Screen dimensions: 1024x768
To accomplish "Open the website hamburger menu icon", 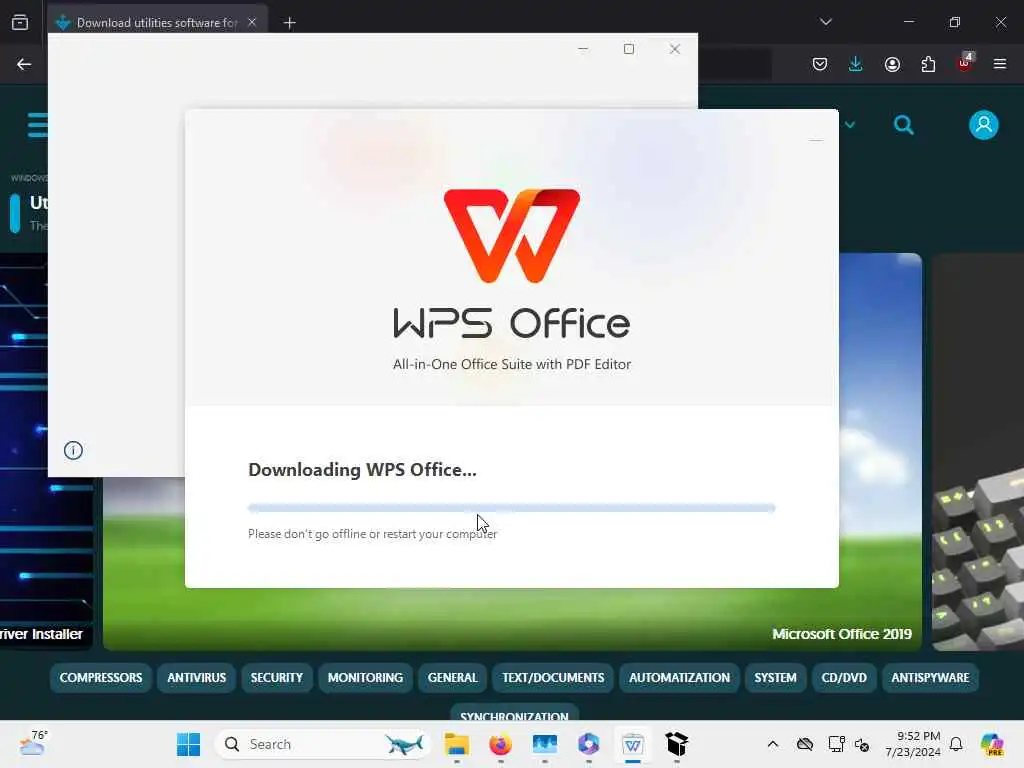I will [37, 125].
